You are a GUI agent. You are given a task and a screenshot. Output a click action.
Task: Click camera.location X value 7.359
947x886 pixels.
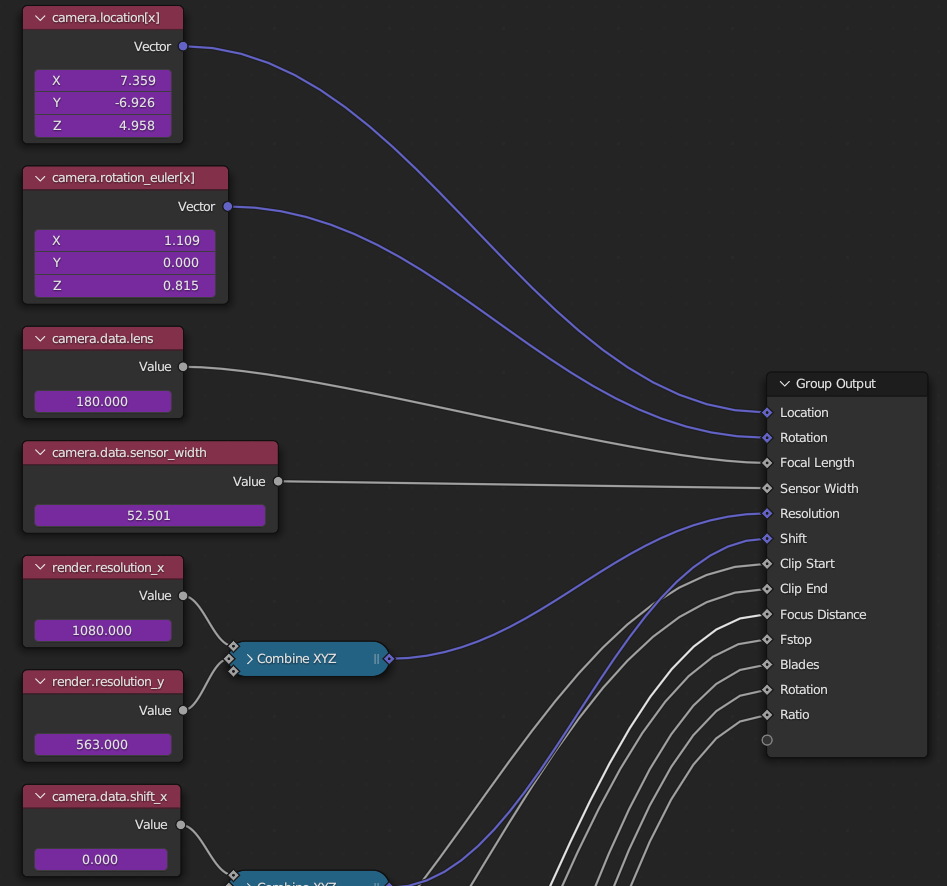tap(103, 80)
